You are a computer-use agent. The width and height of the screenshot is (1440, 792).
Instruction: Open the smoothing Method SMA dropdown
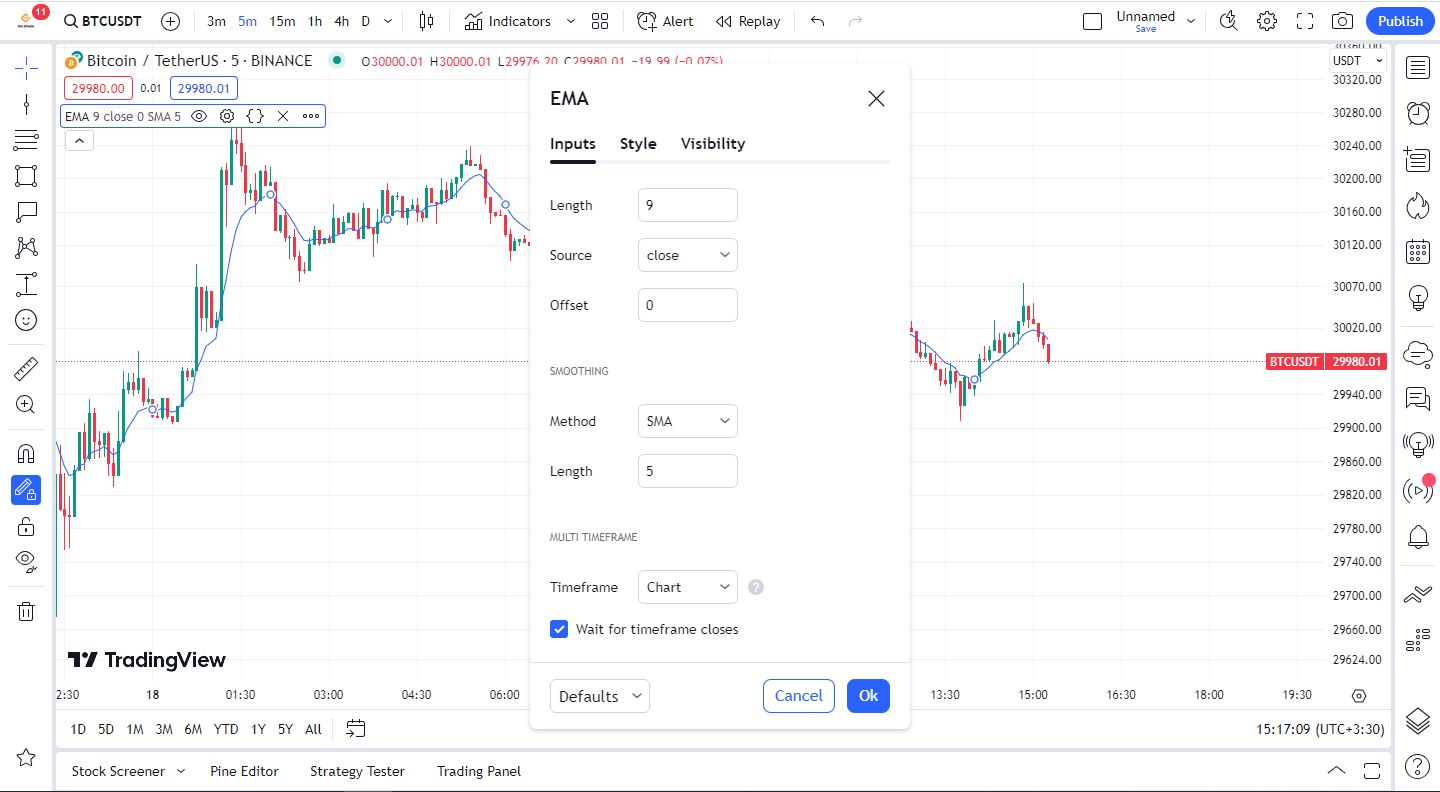click(x=688, y=421)
